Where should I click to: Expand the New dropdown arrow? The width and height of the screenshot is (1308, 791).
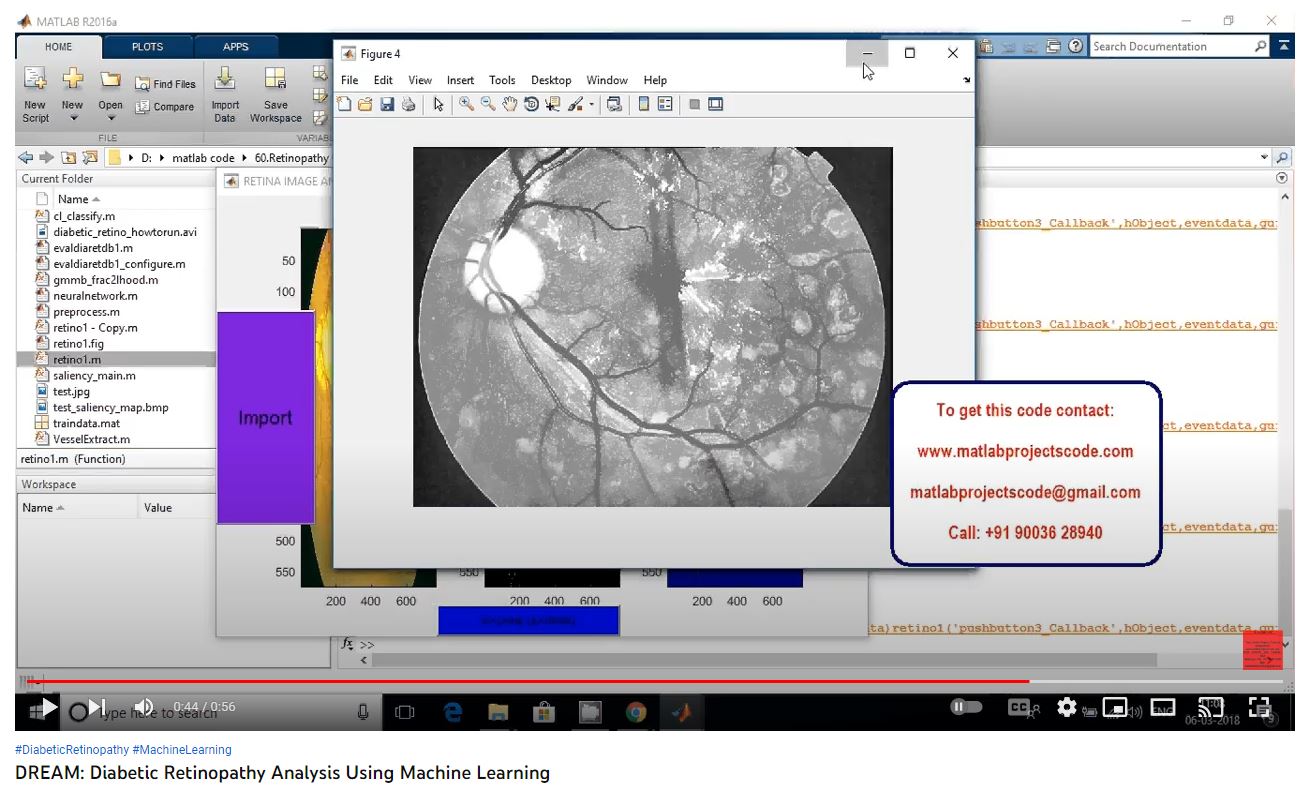tap(73, 119)
